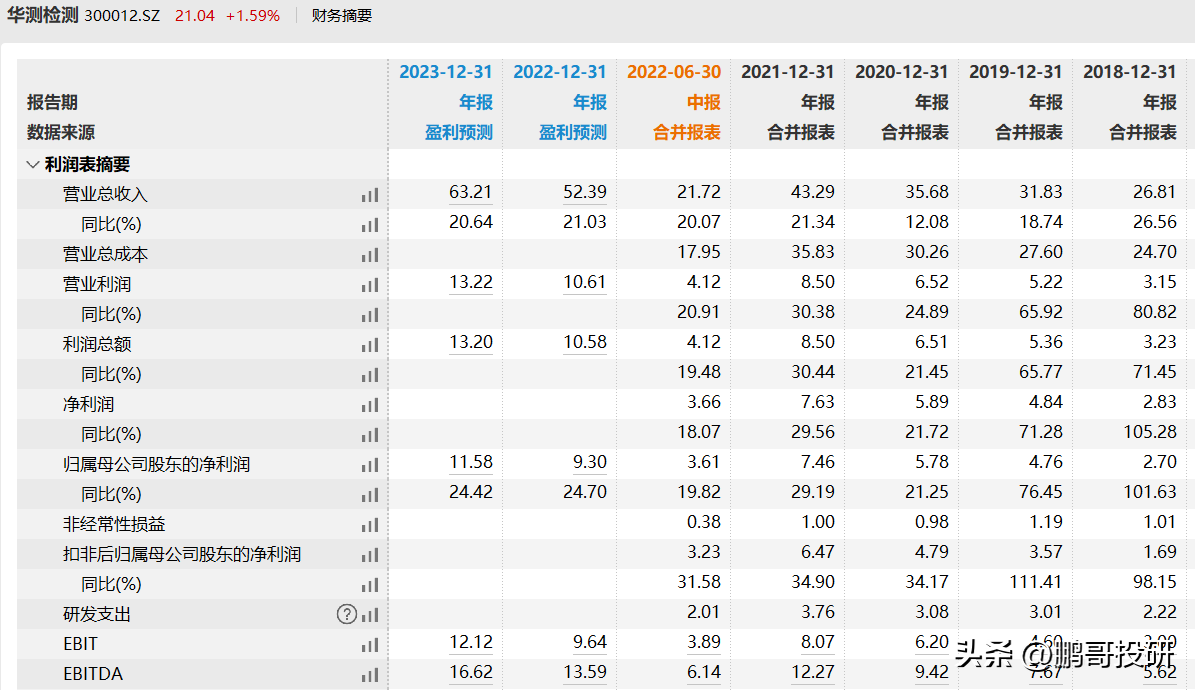Click forecast total profit value 13.20
Screen dimensions: 1195x690
pyautogui.click(x=470, y=342)
